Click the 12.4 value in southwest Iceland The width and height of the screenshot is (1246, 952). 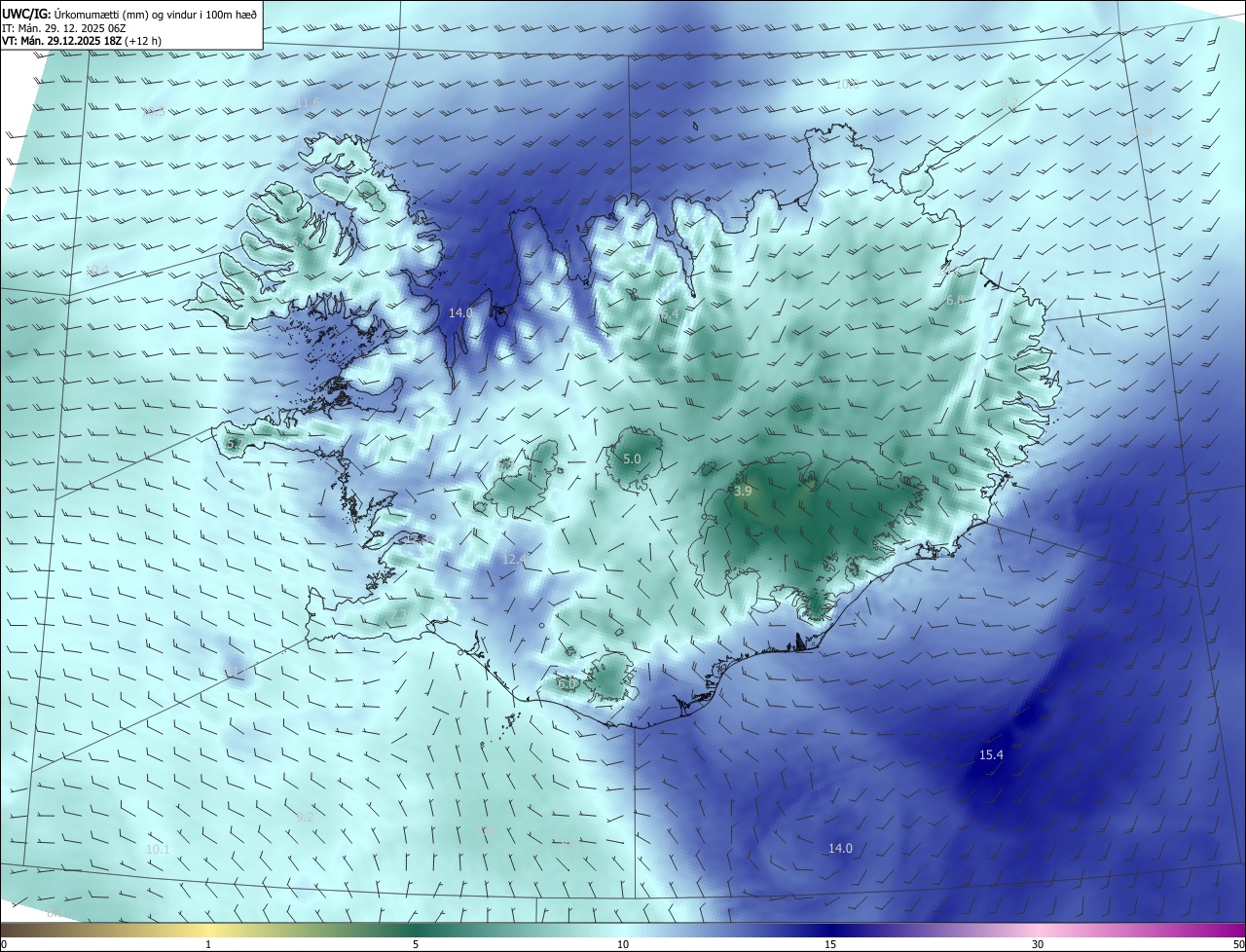click(x=514, y=559)
